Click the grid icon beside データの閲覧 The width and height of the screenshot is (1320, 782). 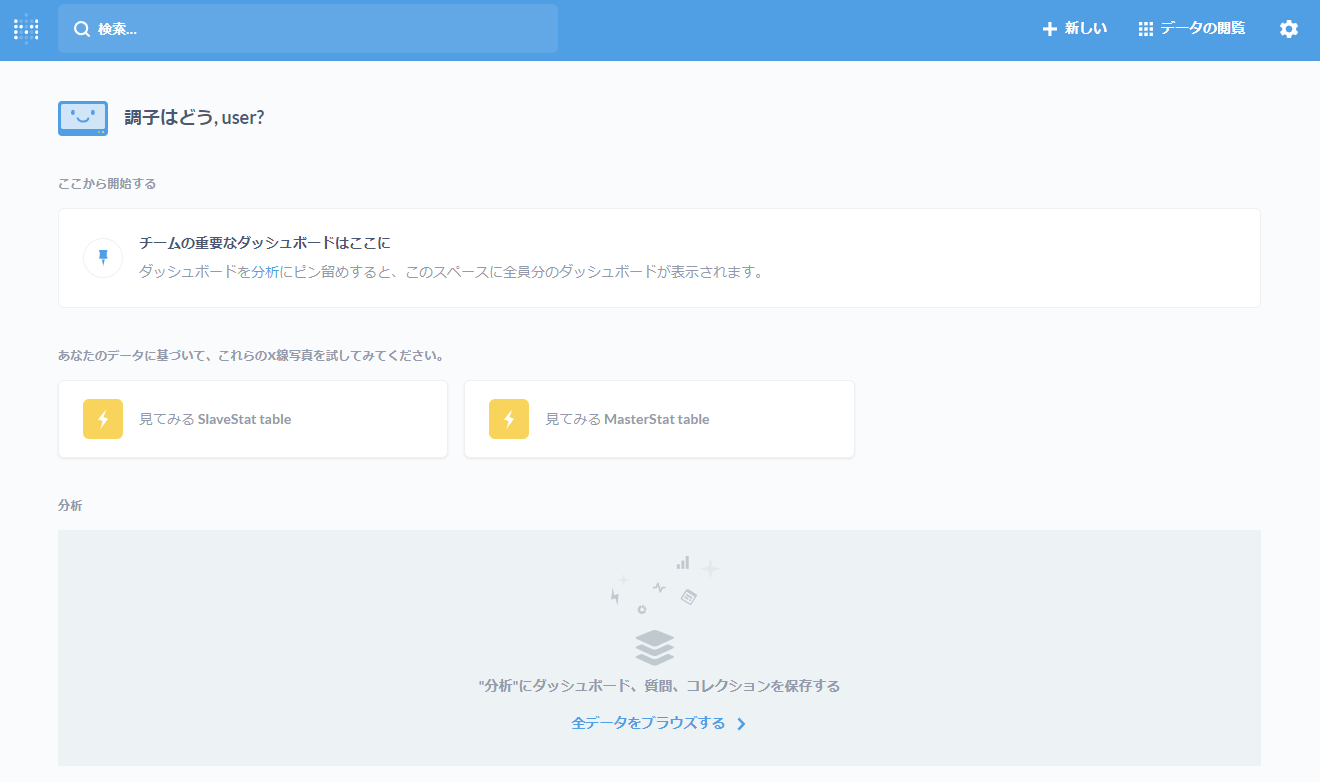[1146, 29]
